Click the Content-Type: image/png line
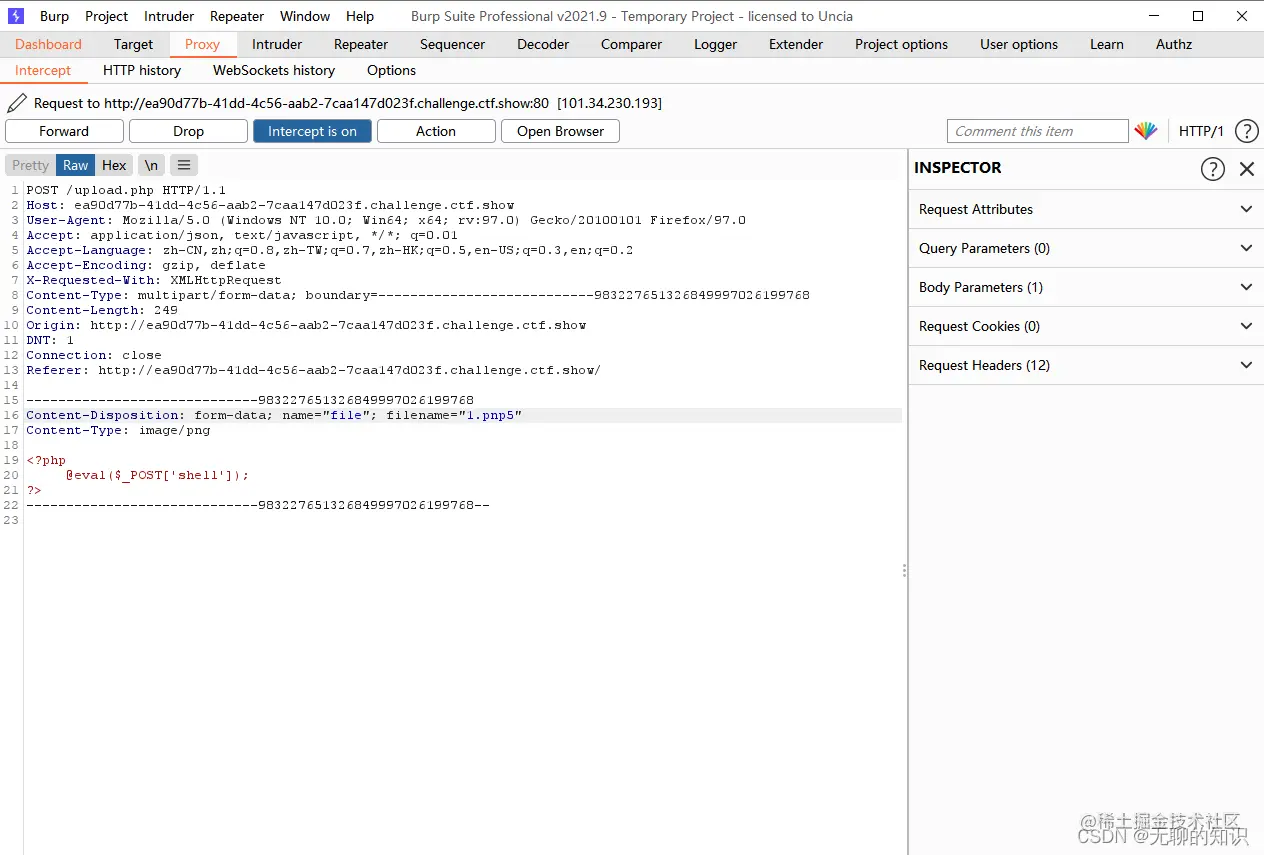The height and width of the screenshot is (855, 1264). (x=118, y=430)
